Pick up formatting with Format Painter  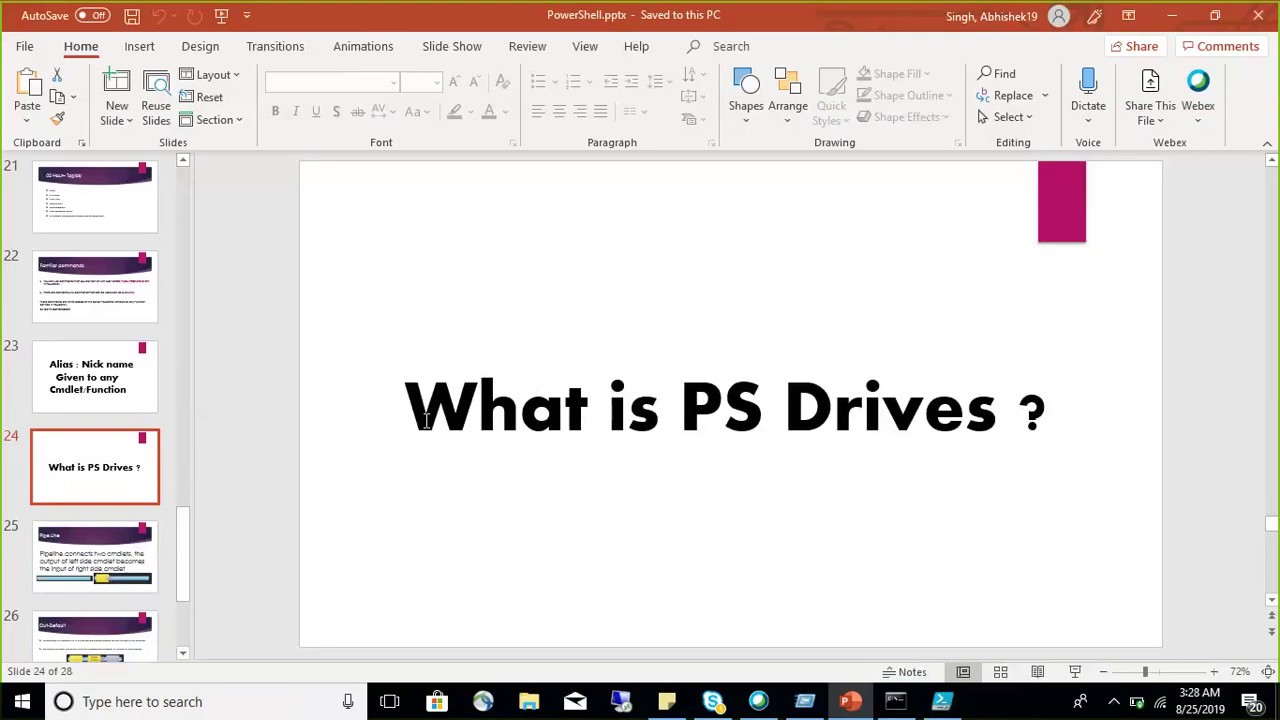pyautogui.click(x=57, y=118)
